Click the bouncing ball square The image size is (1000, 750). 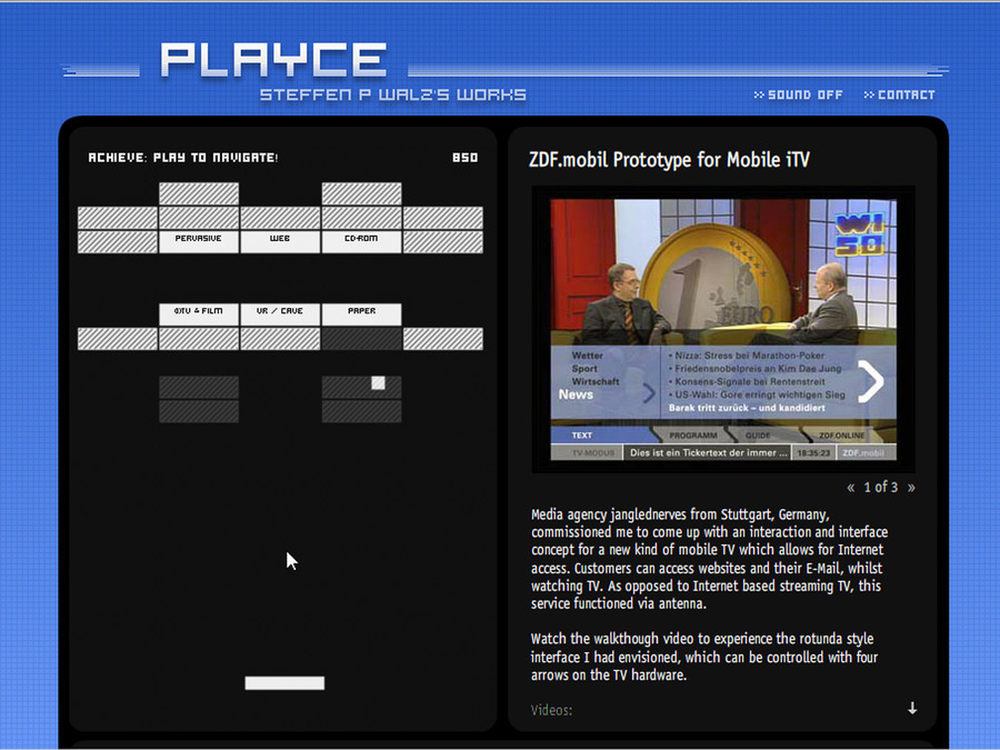(378, 383)
